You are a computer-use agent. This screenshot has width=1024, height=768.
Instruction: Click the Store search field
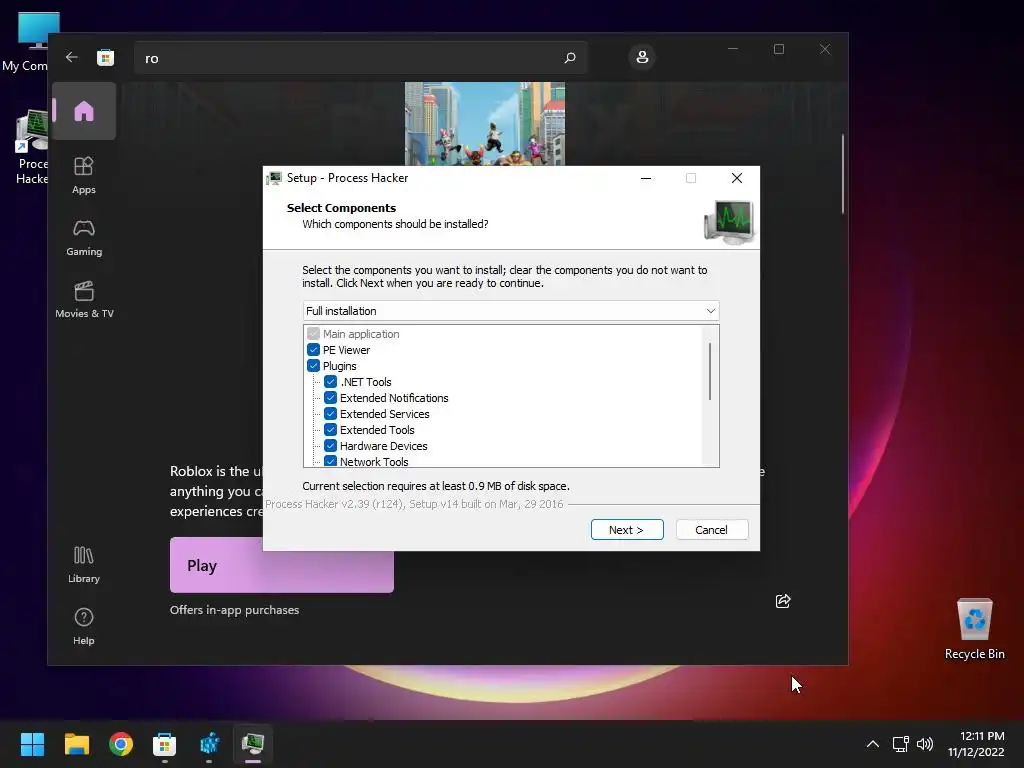(x=360, y=57)
